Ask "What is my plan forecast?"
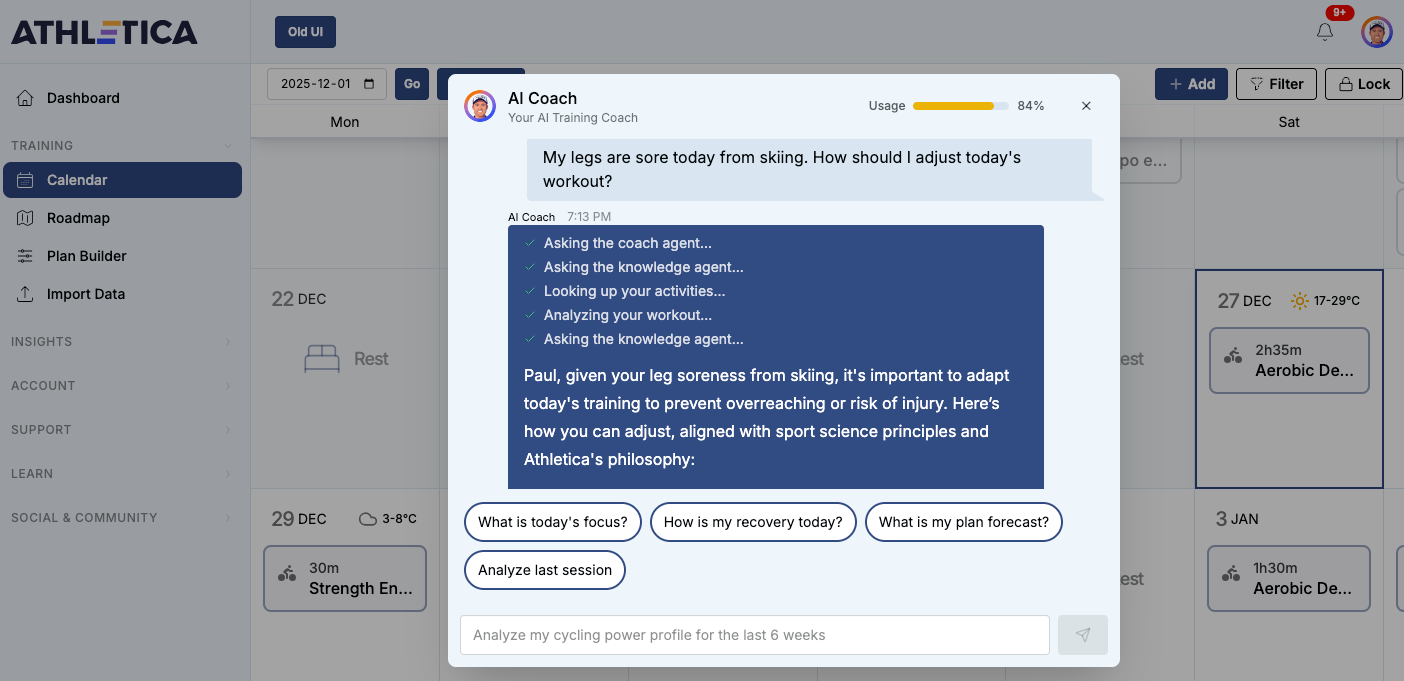Screen dimensions: 1404x681 coord(964,522)
